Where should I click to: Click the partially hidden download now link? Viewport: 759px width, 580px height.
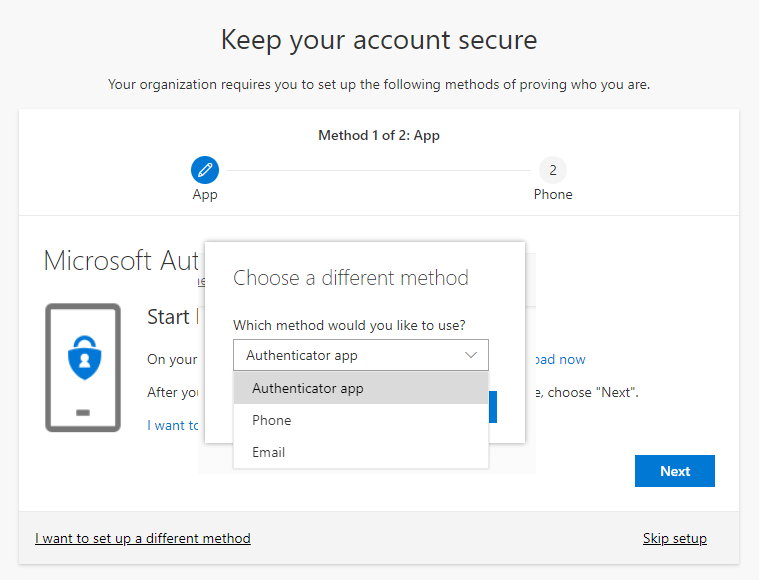click(558, 359)
